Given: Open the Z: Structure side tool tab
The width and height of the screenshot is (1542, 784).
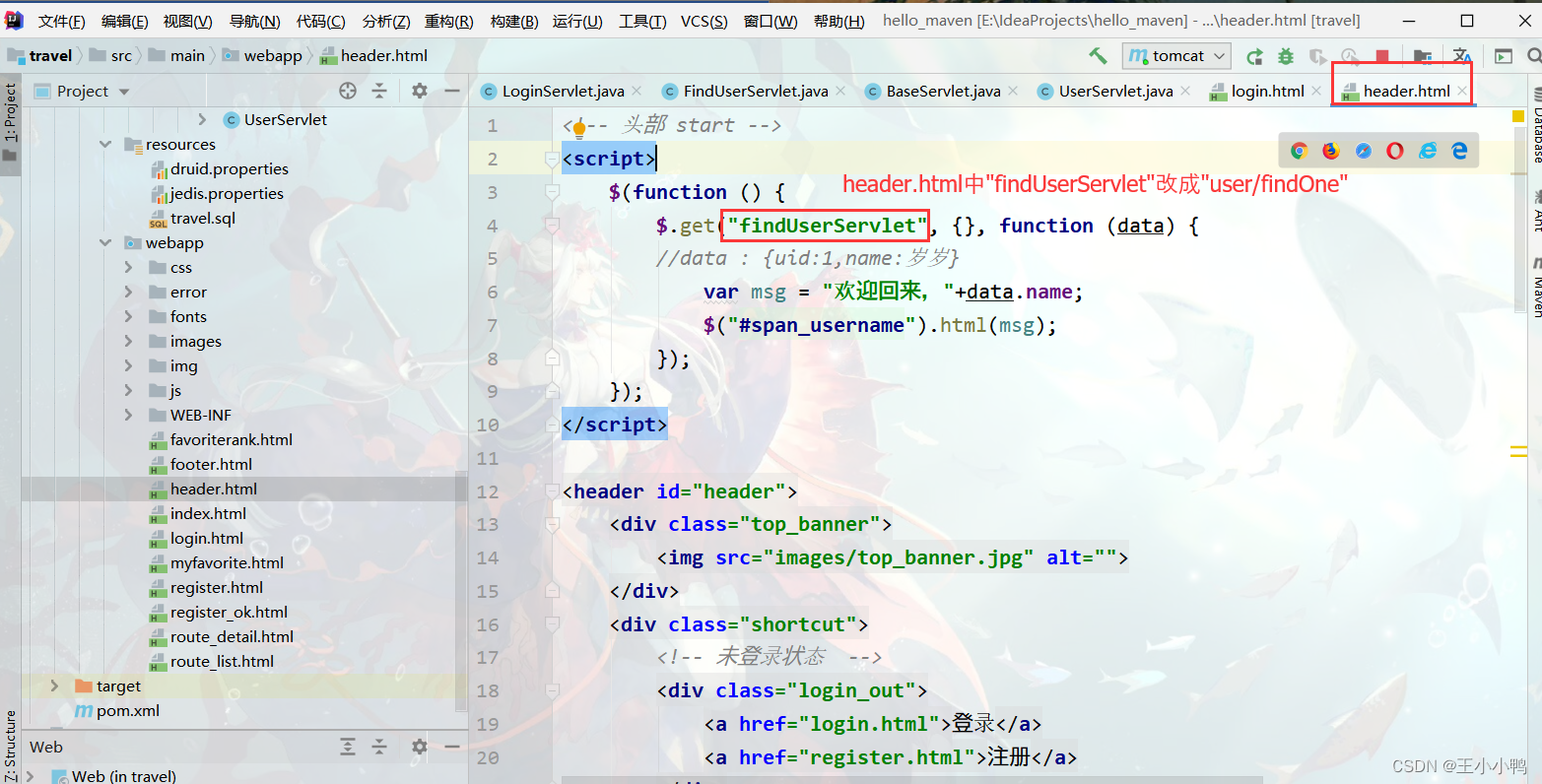Looking at the screenshot, I should pos(11,746).
